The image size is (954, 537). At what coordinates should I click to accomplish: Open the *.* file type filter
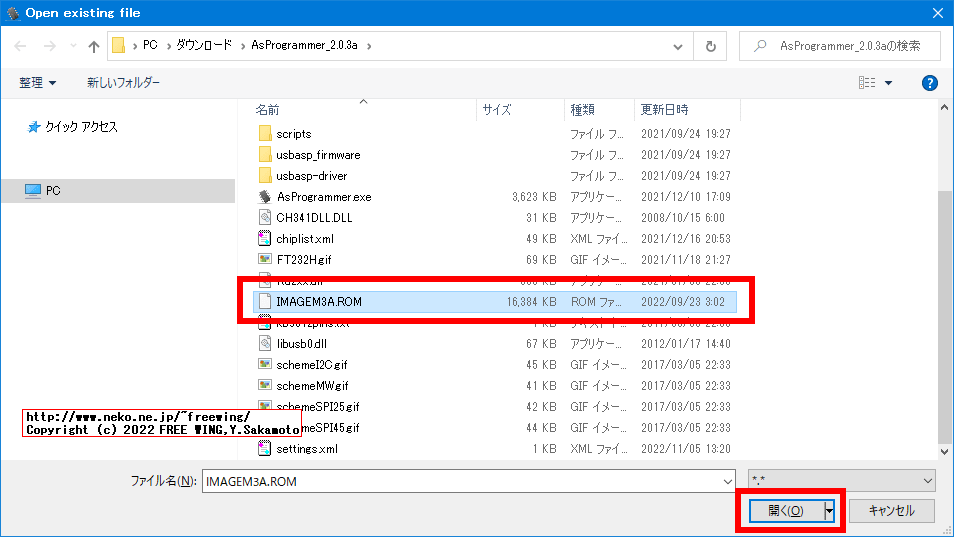coord(841,480)
